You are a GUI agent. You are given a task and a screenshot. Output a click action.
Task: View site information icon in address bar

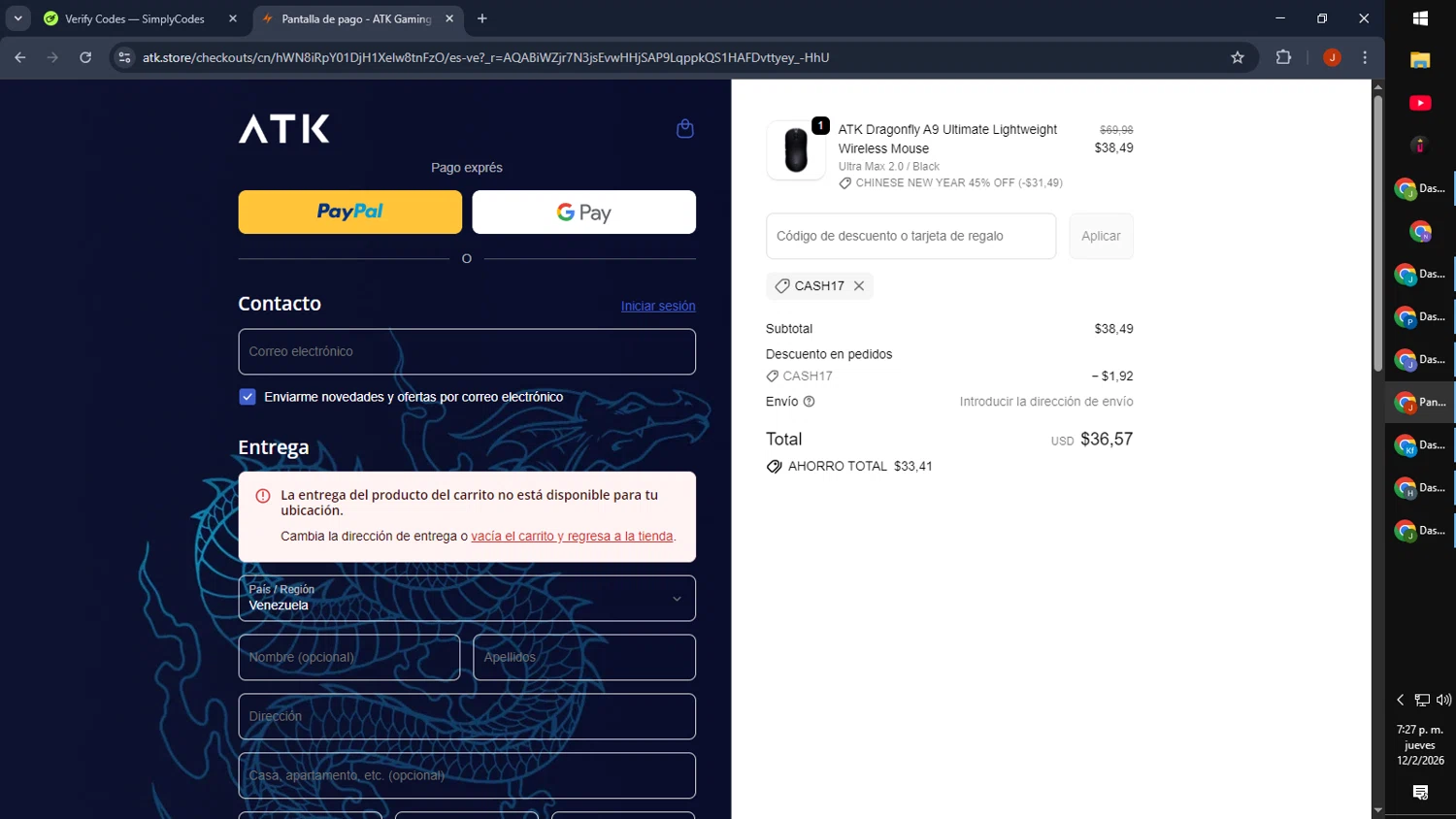click(124, 57)
